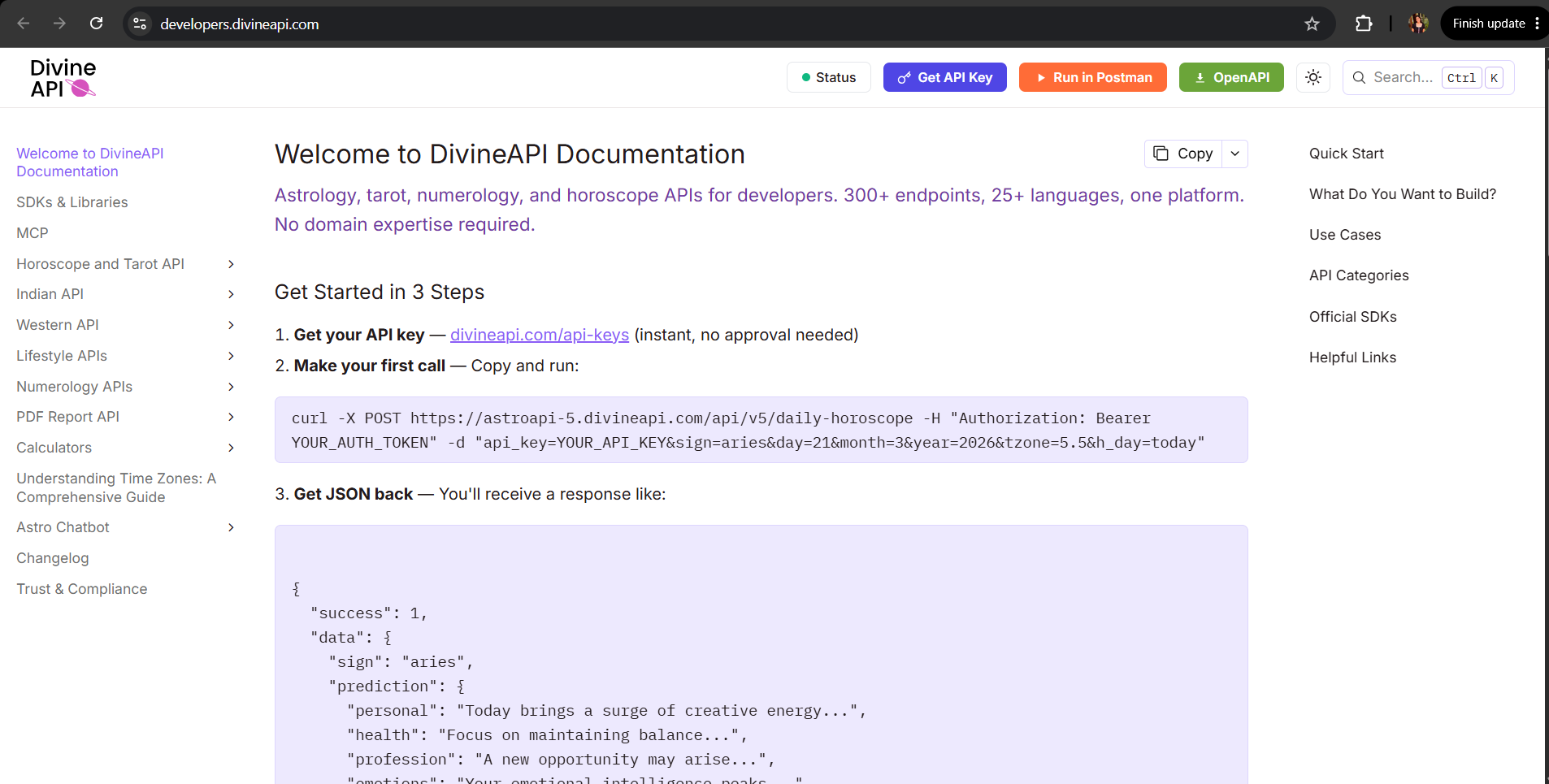The width and height of the screenshot is (1549, 784).
Task: Bookmark this page with the star icon
Action: click(x=1312, y=24)
